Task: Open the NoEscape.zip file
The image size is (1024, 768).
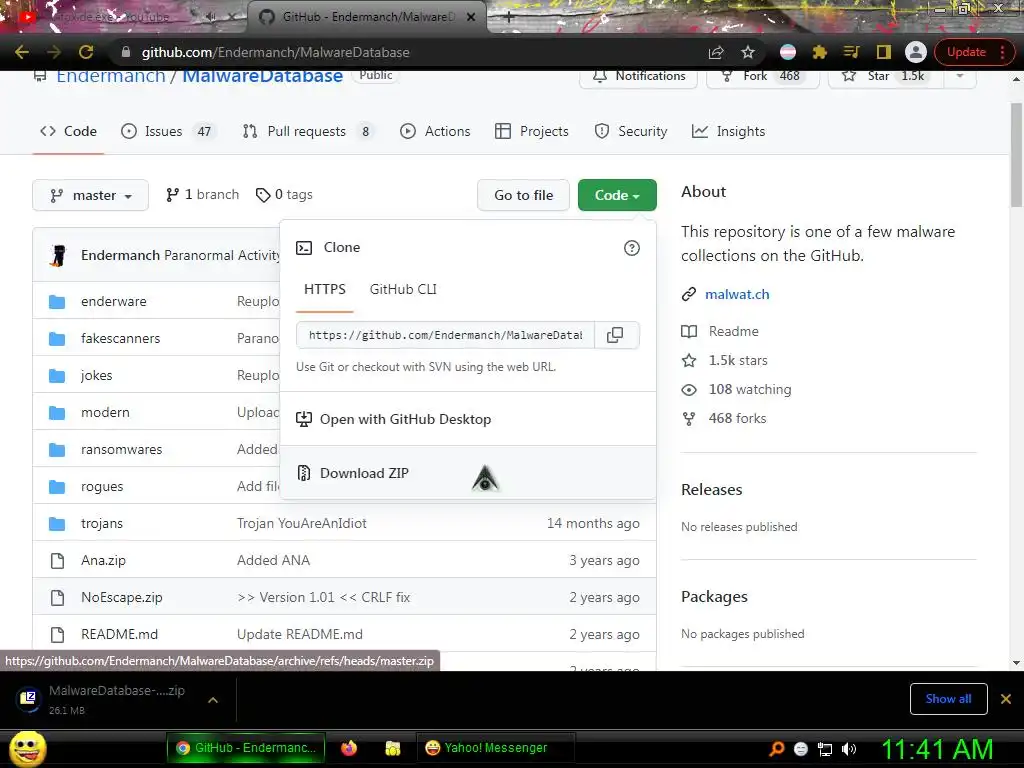Action: coord(121,597)
